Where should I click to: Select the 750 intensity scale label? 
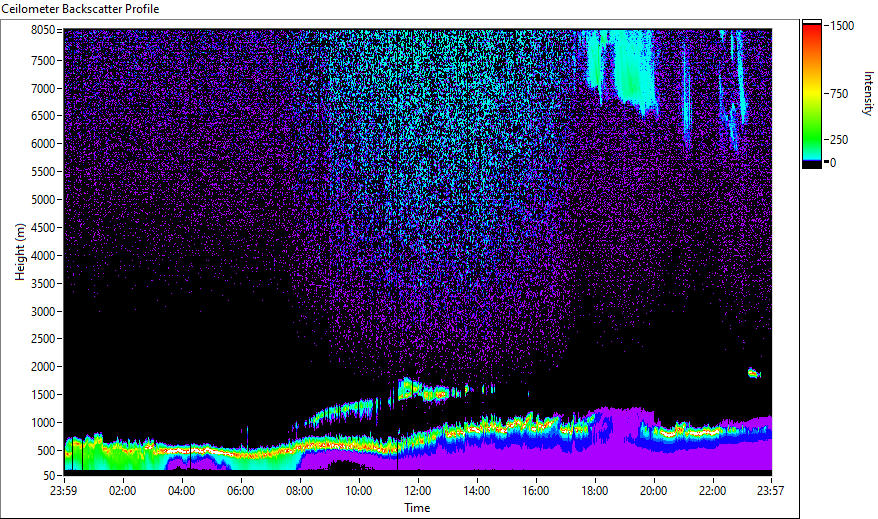(x=839, y=94)
